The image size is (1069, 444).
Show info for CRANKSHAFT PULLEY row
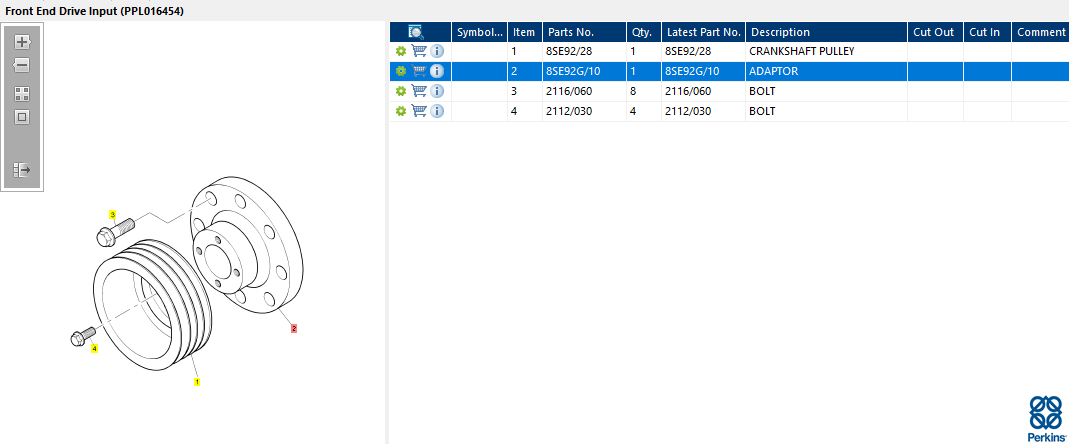tap(436, 51)
